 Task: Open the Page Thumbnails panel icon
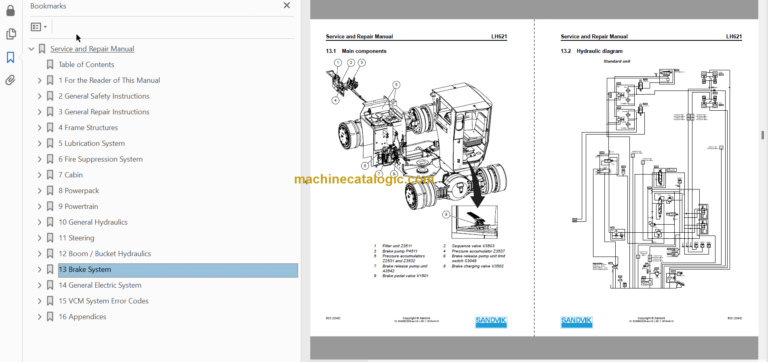pyautogui.click(x=10, y=34)
